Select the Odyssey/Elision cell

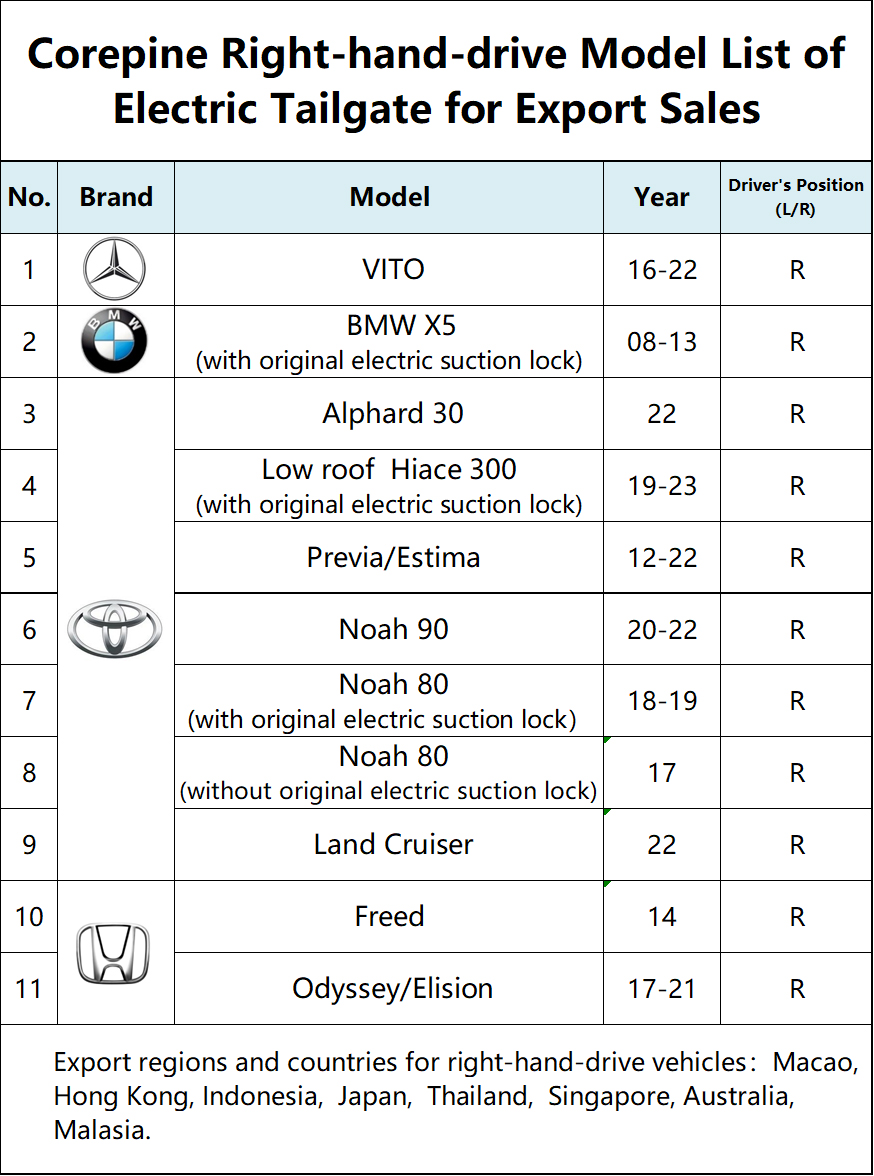pos(393,989)
